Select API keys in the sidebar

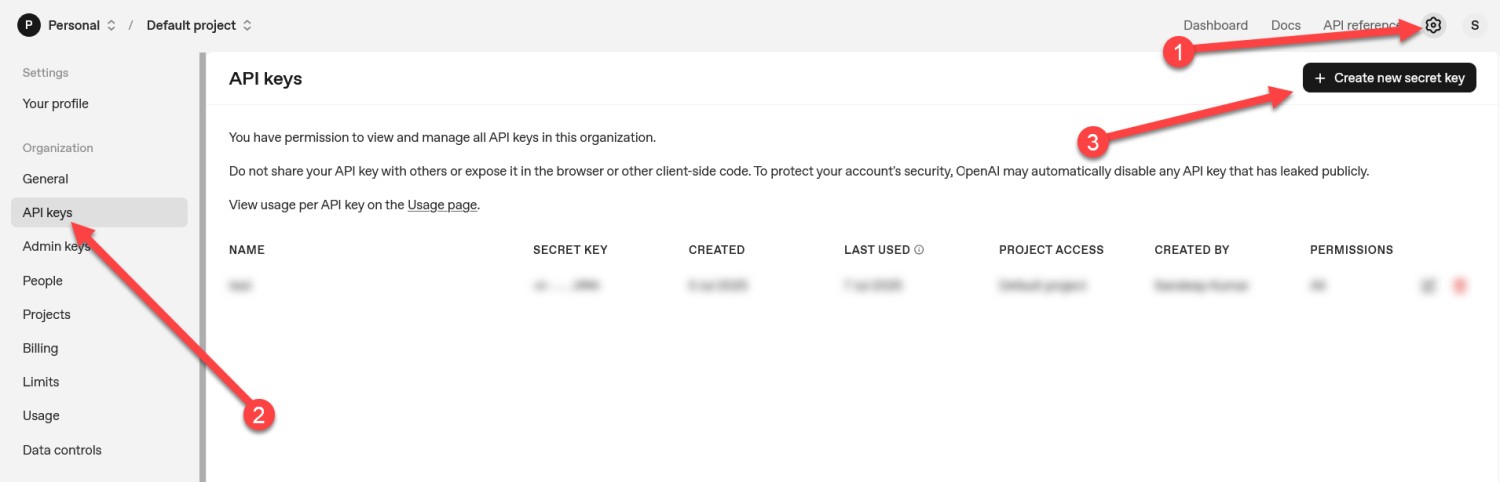coord(48,213)
